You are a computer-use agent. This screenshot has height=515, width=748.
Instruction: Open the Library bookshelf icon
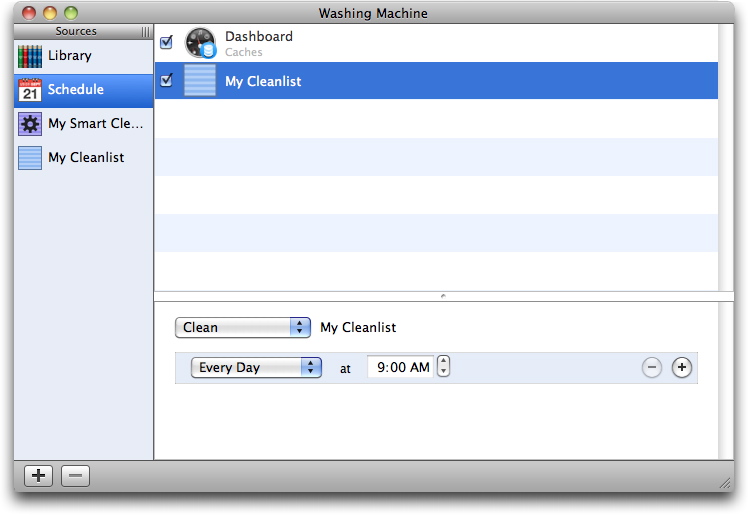tap(30, 56)
